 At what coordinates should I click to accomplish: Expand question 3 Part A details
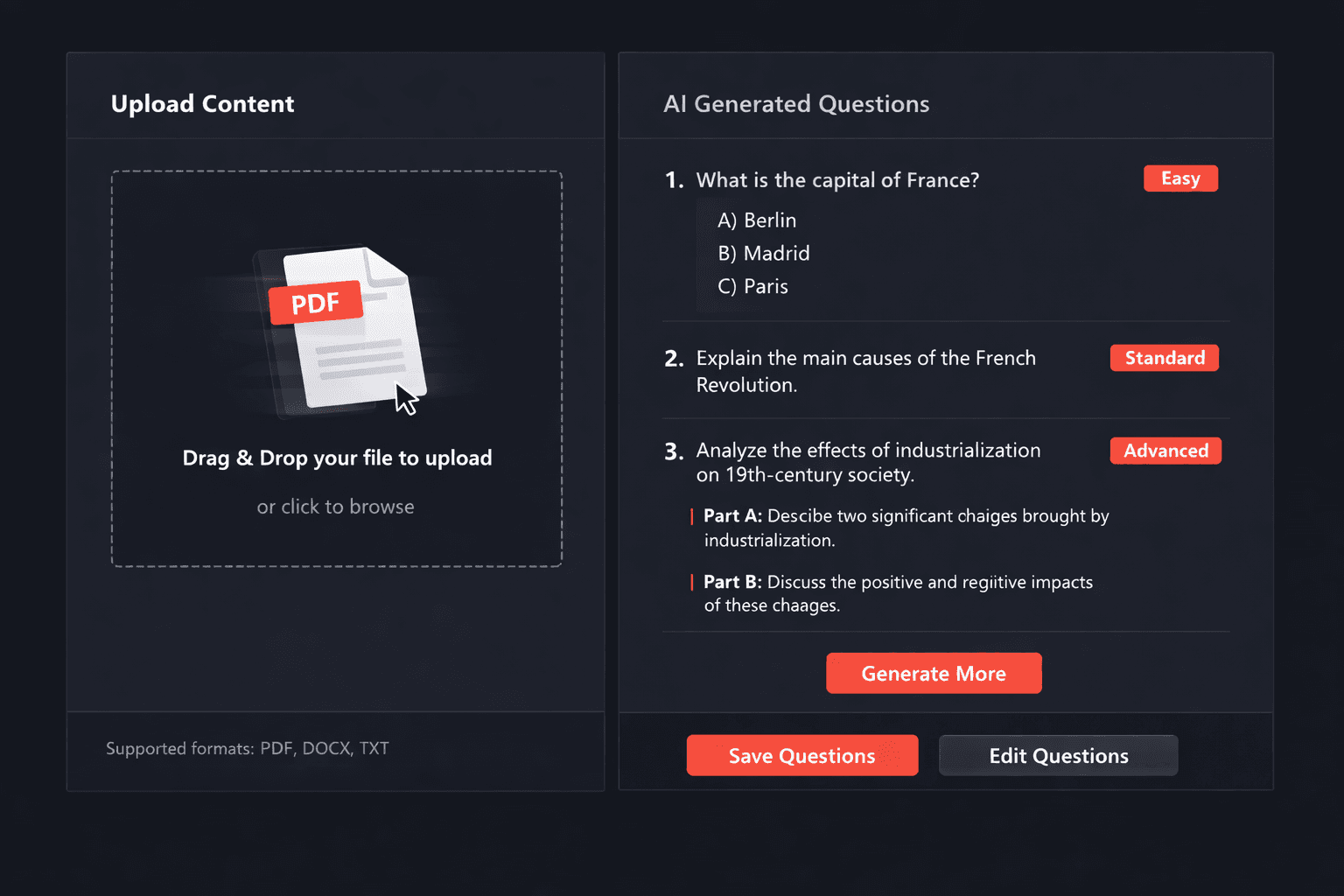pos(906,528)
